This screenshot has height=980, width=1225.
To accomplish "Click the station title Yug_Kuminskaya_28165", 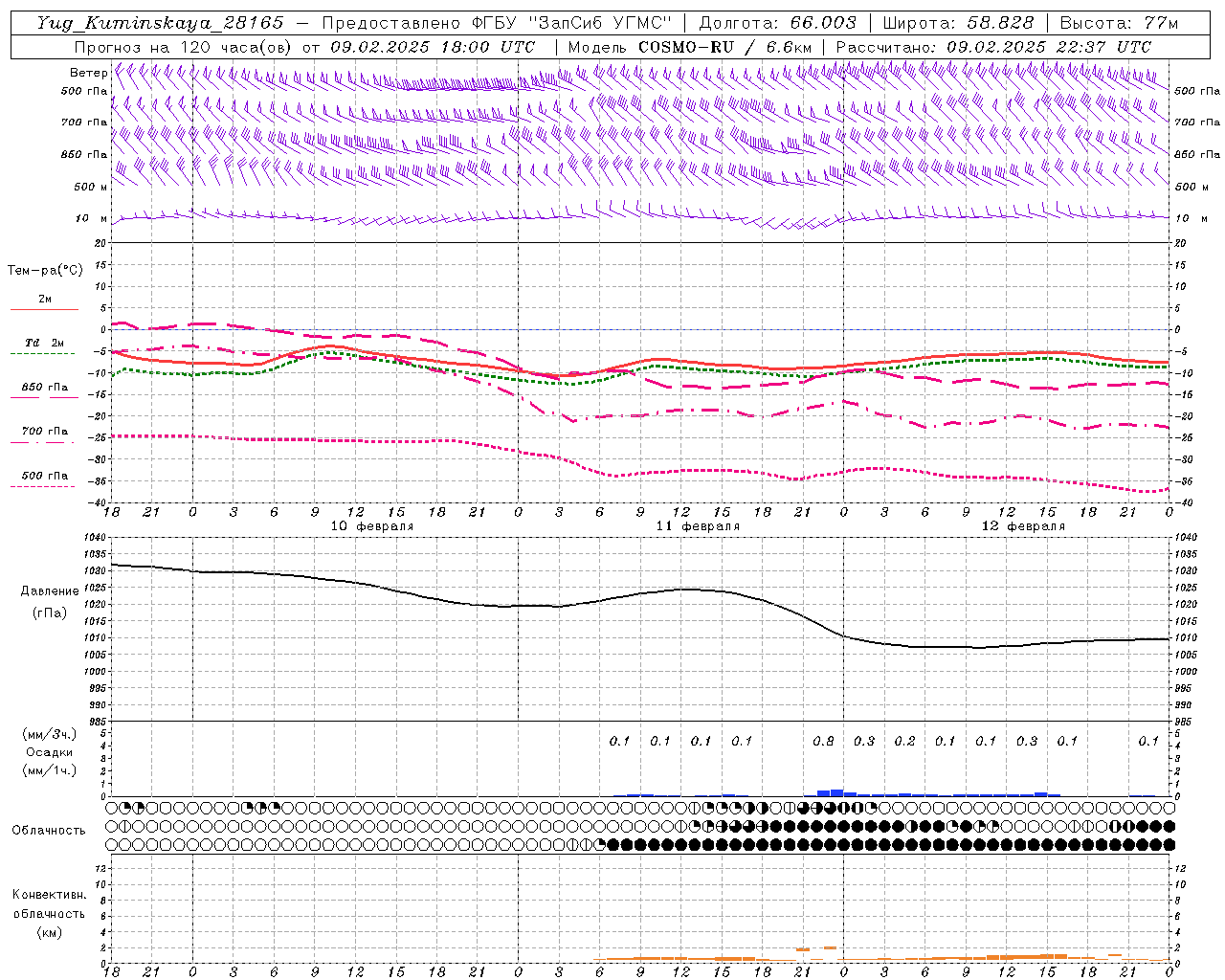I will tap(161, 23).
